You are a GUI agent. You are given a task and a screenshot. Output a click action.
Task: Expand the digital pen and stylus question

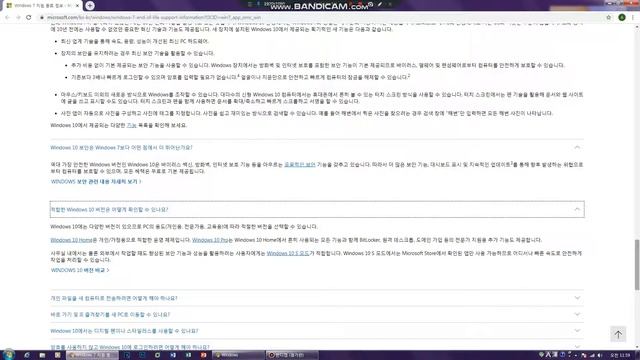317,331
